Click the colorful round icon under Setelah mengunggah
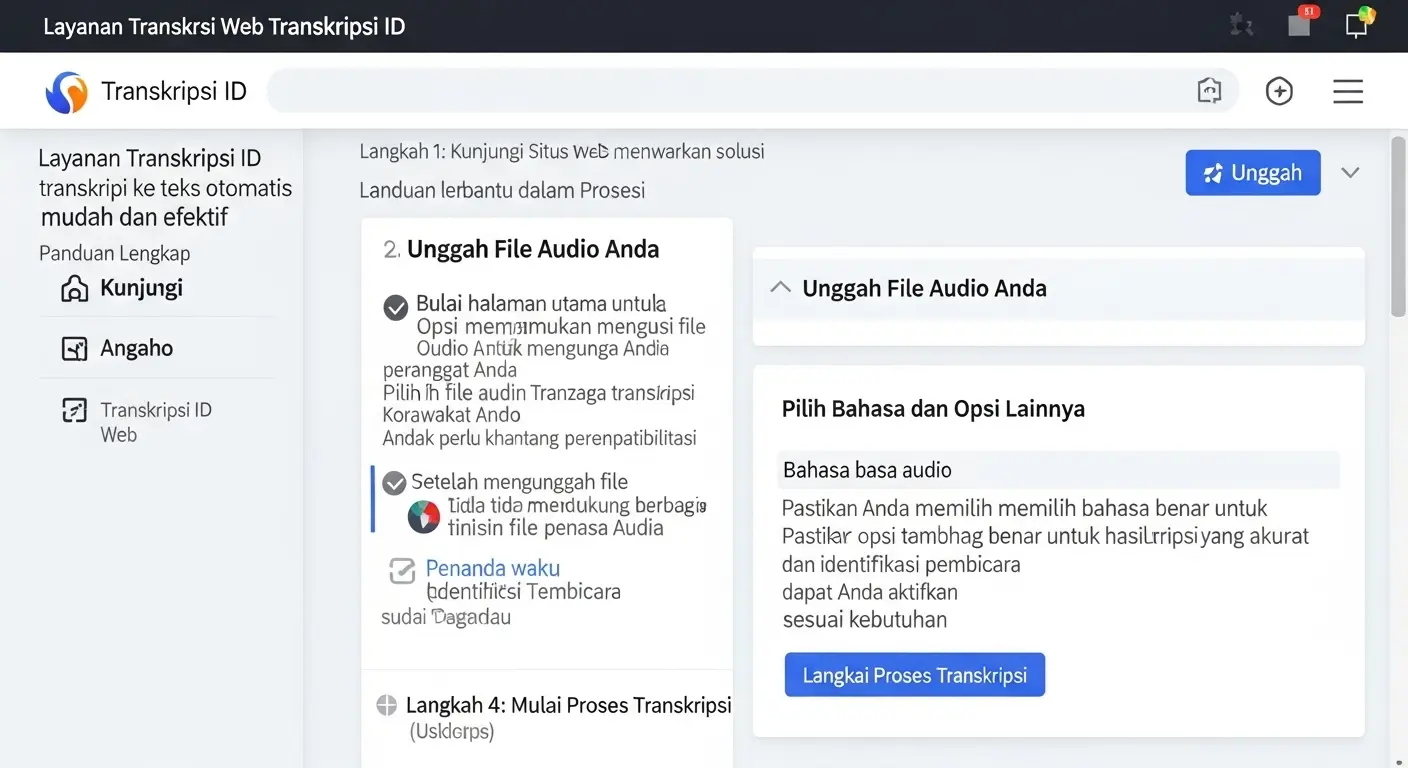 (424, 517)
